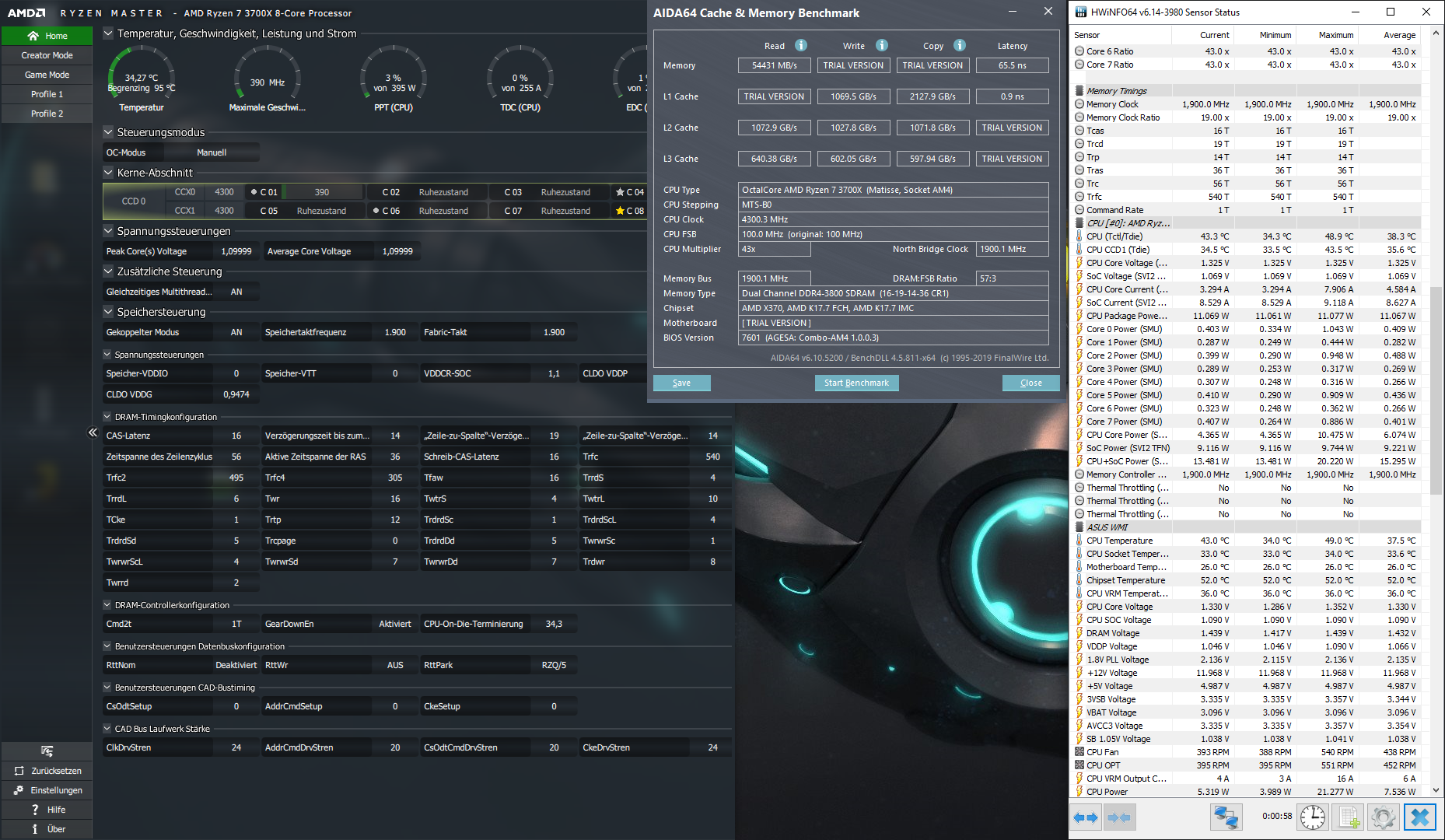Click the HWiNFO64 title bar app icon
Screen dimensions: 1445x840
(x=1079, y=12)
